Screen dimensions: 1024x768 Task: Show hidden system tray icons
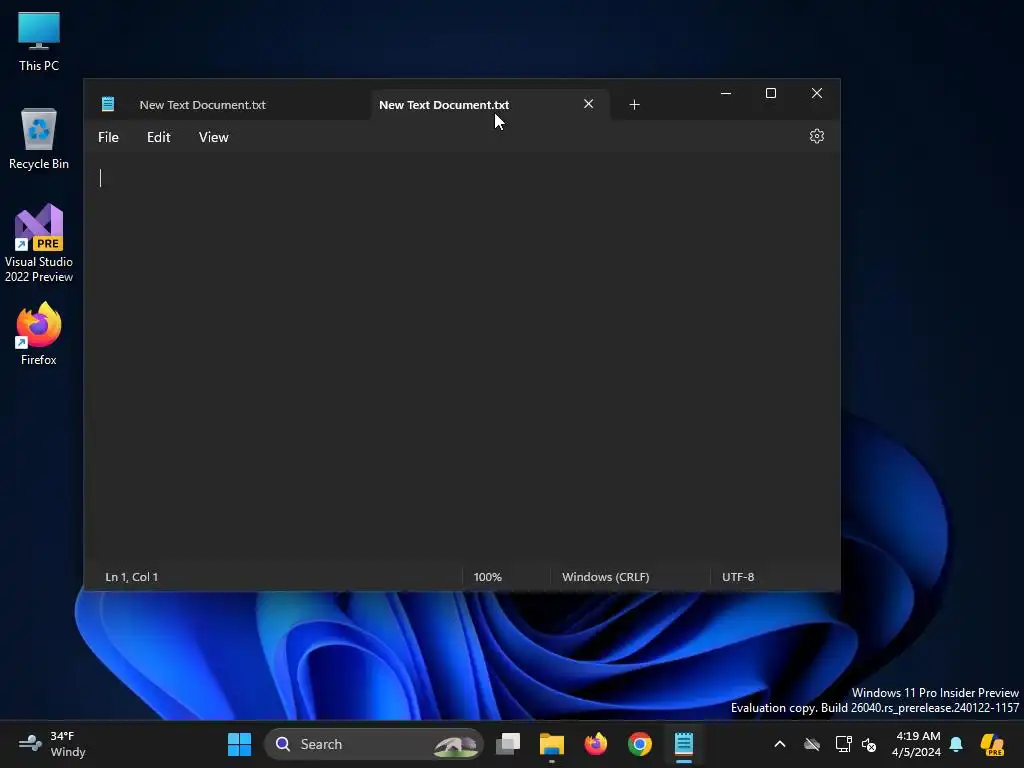point(780,744)
